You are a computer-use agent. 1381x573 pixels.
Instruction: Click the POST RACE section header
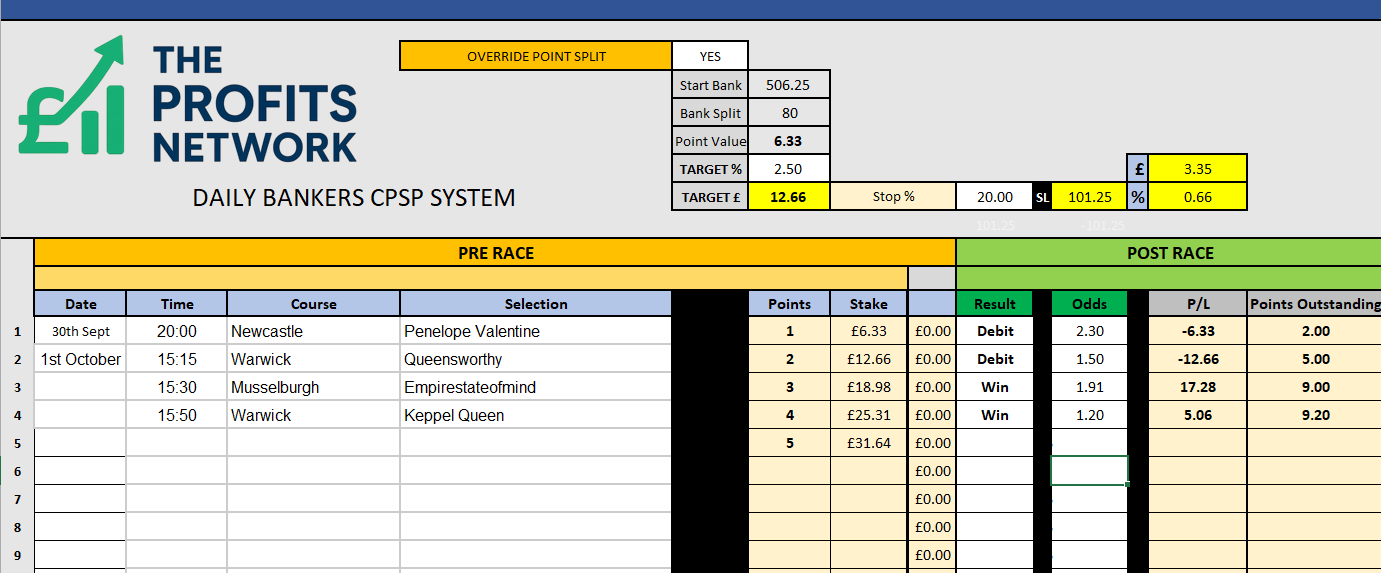1169,253
